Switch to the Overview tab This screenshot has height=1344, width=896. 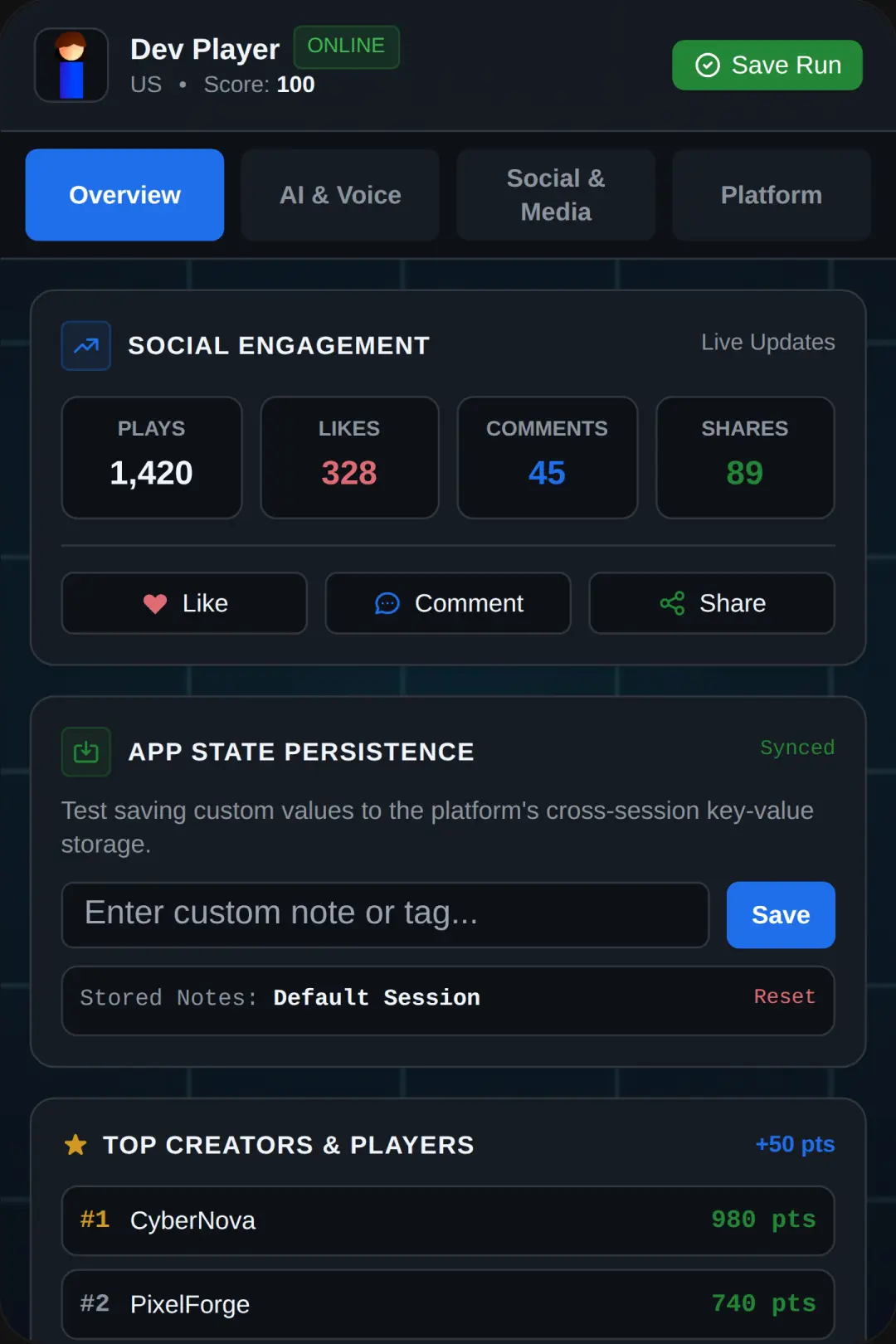(124, 195)
